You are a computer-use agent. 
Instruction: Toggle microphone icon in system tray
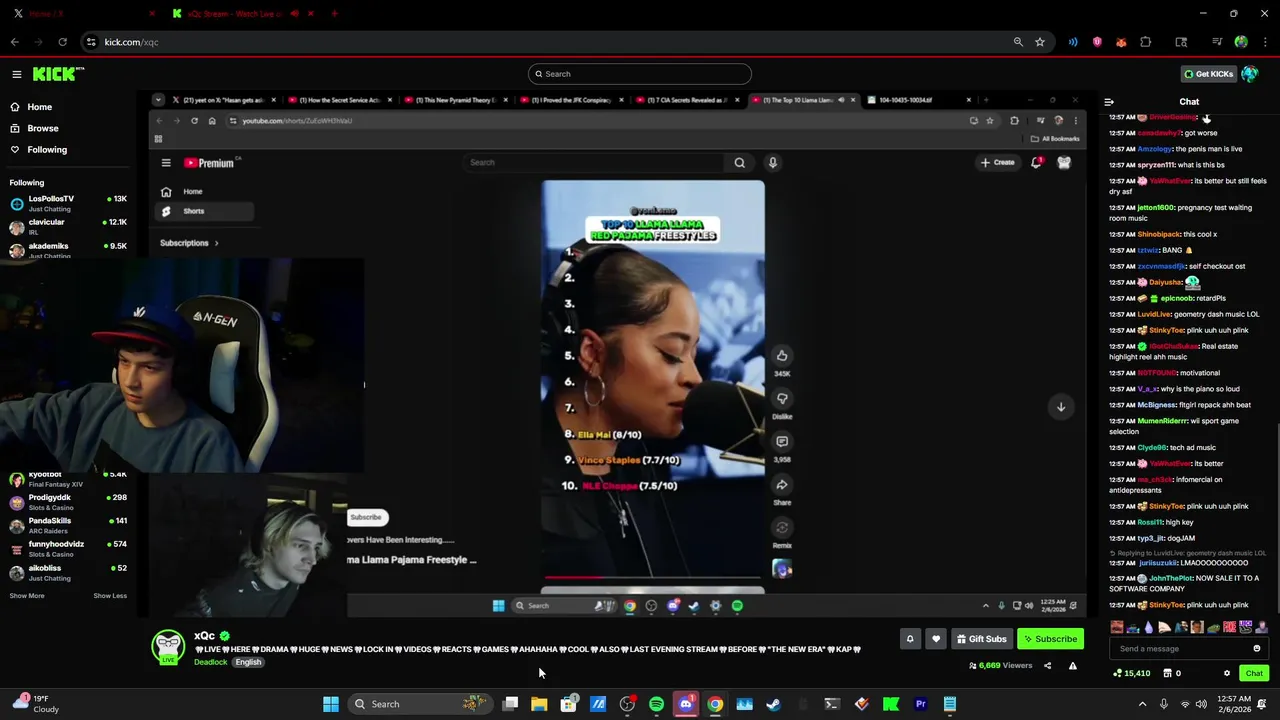(x=1163, y=704)
